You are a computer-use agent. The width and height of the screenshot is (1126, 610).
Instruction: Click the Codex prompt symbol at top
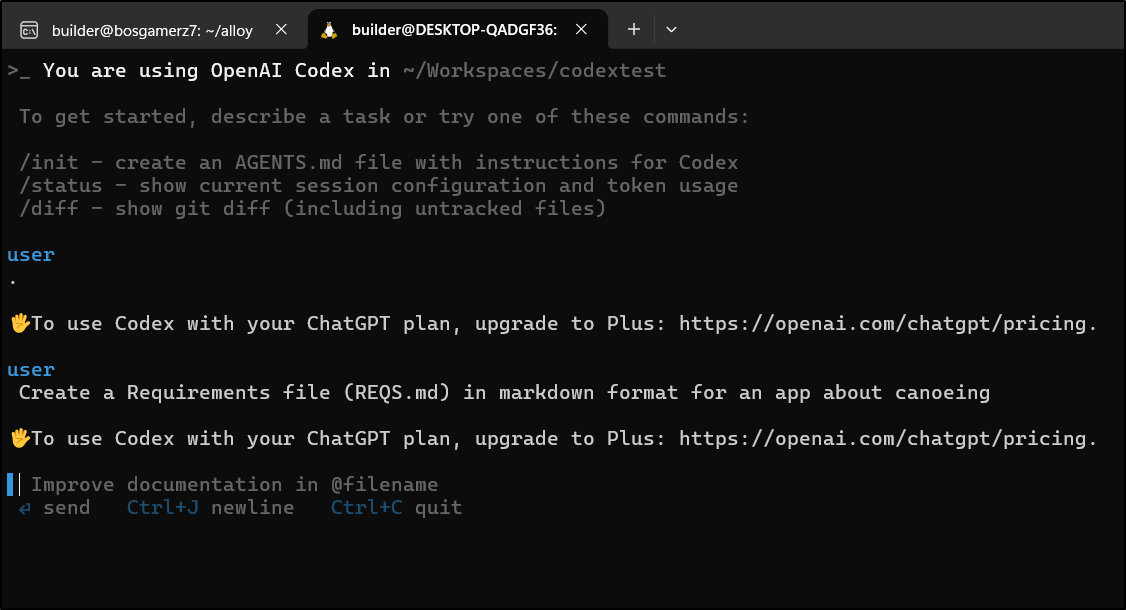coord(19,71)
